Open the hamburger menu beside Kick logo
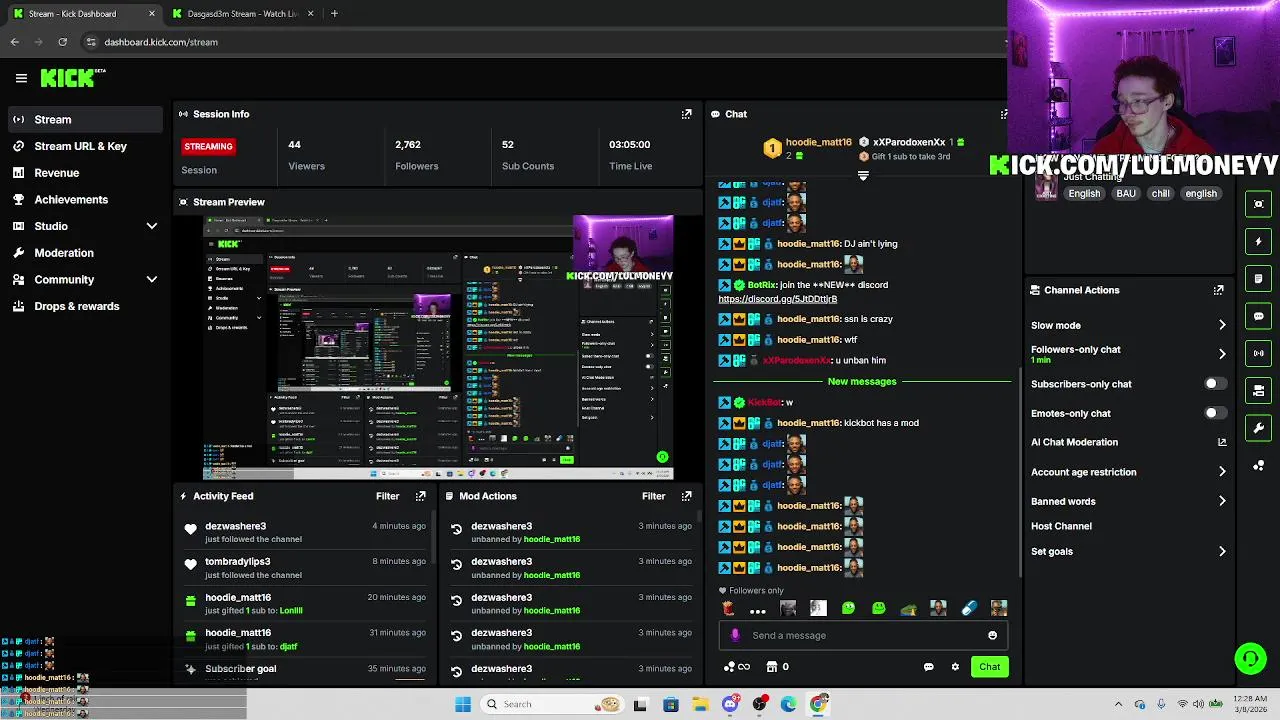This screenshot has height=720, width=1280. point(21,78)
